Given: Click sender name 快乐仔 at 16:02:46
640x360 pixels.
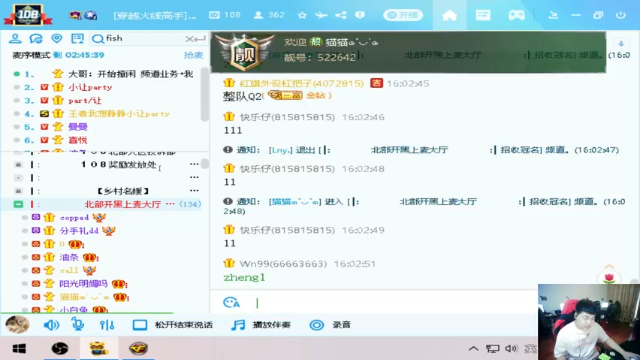Looking at the screenshot, I should coord(287,117).
